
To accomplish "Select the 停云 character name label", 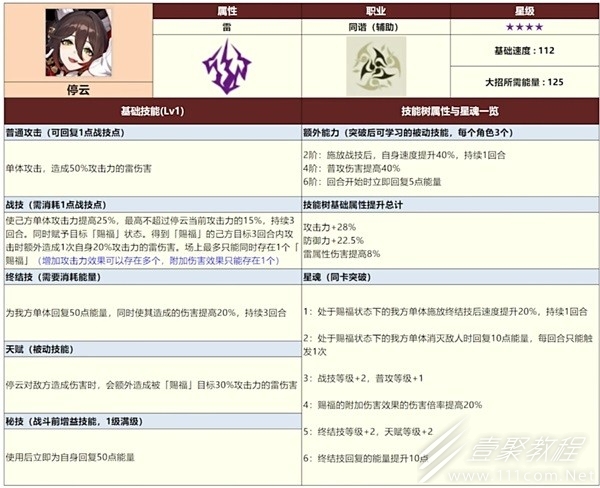I will pos(78,90).
